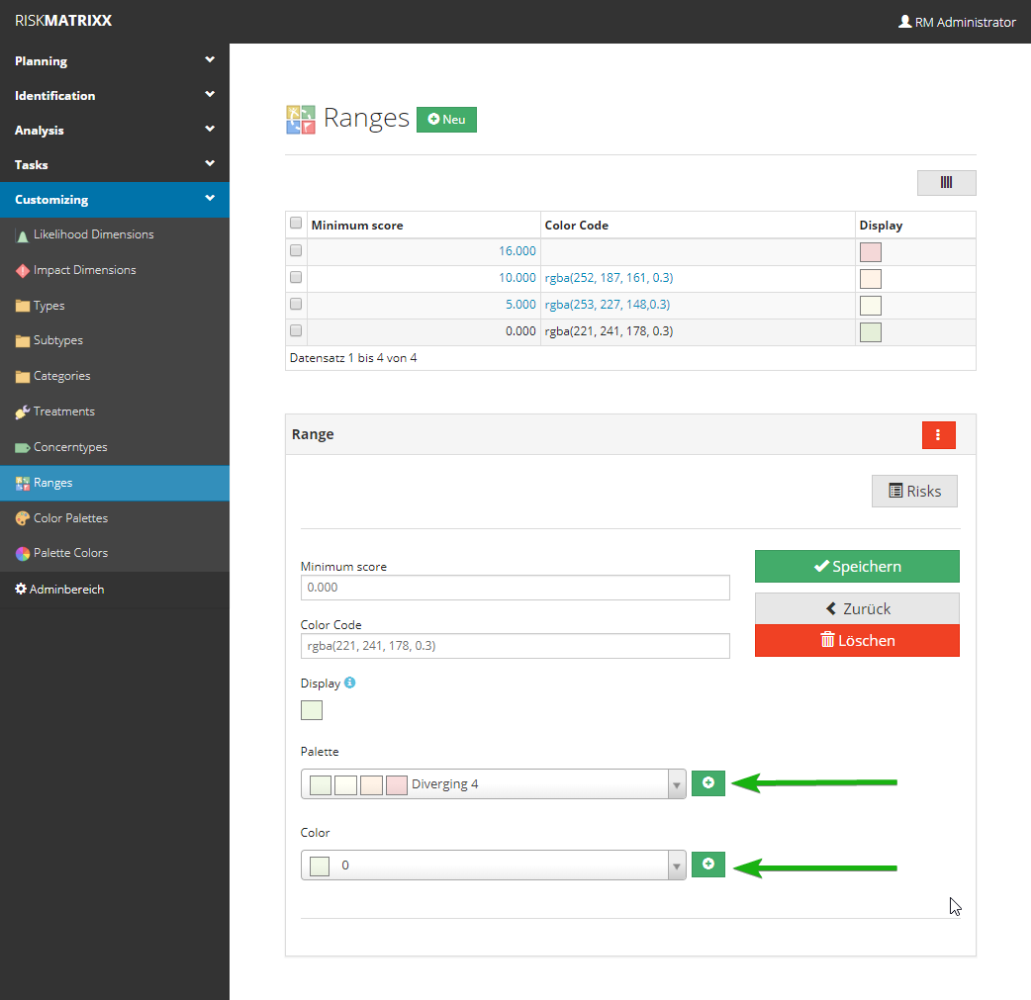Add a new color with plus button
The height and width of the screenshot is (1000, 1031).
tap(708, 864)
